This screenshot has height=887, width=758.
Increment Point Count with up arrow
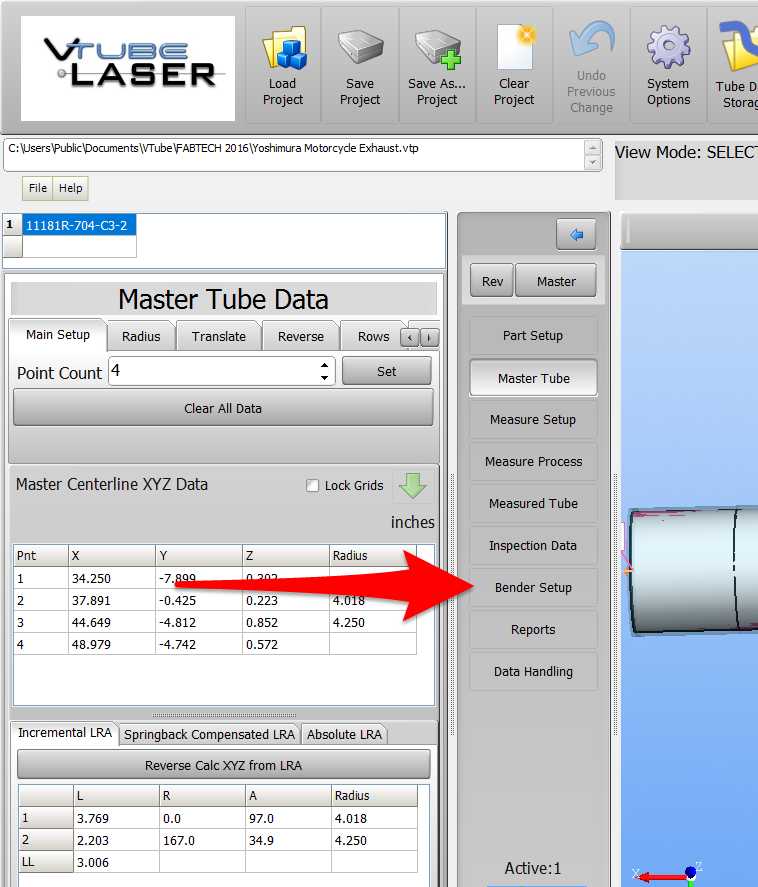325,366
